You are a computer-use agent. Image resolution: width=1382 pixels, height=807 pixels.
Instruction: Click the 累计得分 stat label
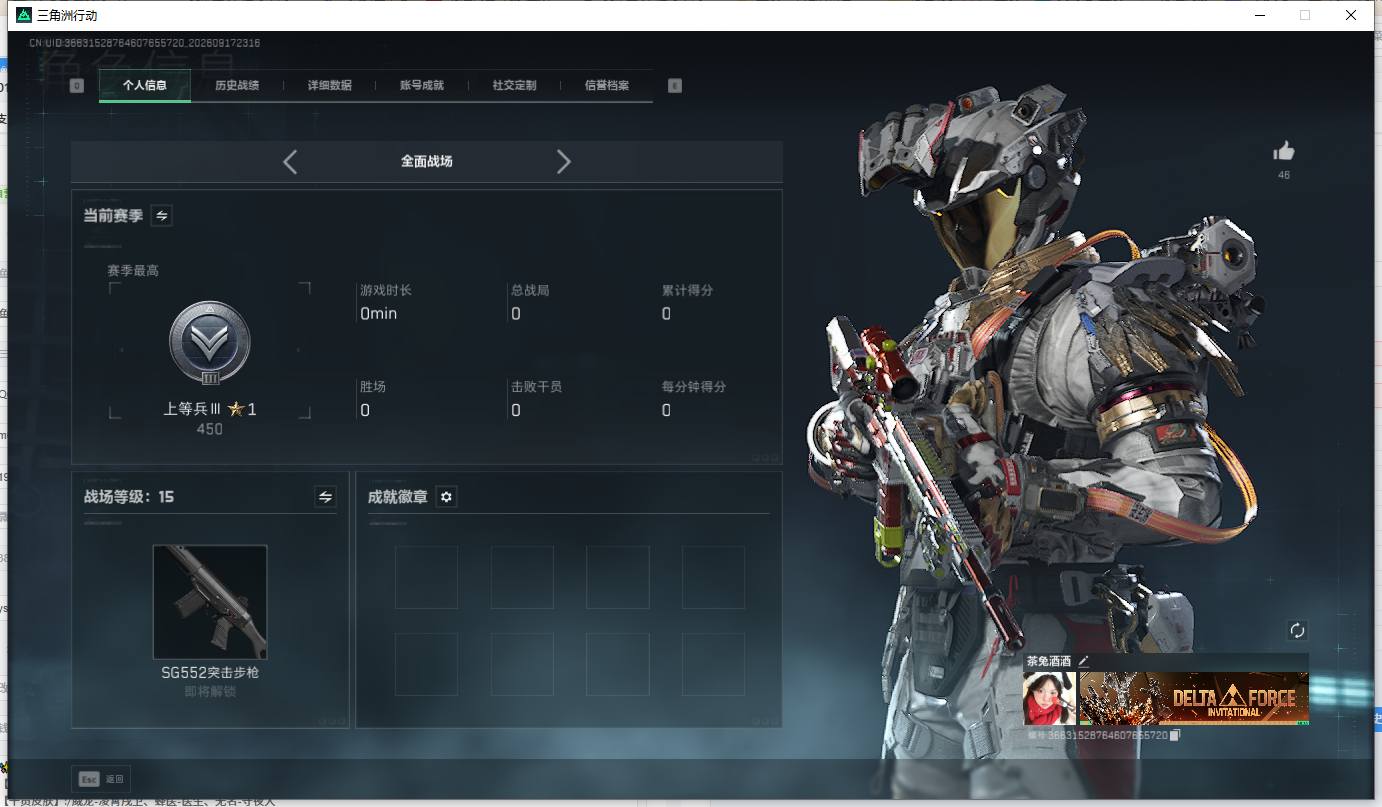[688, 290]
